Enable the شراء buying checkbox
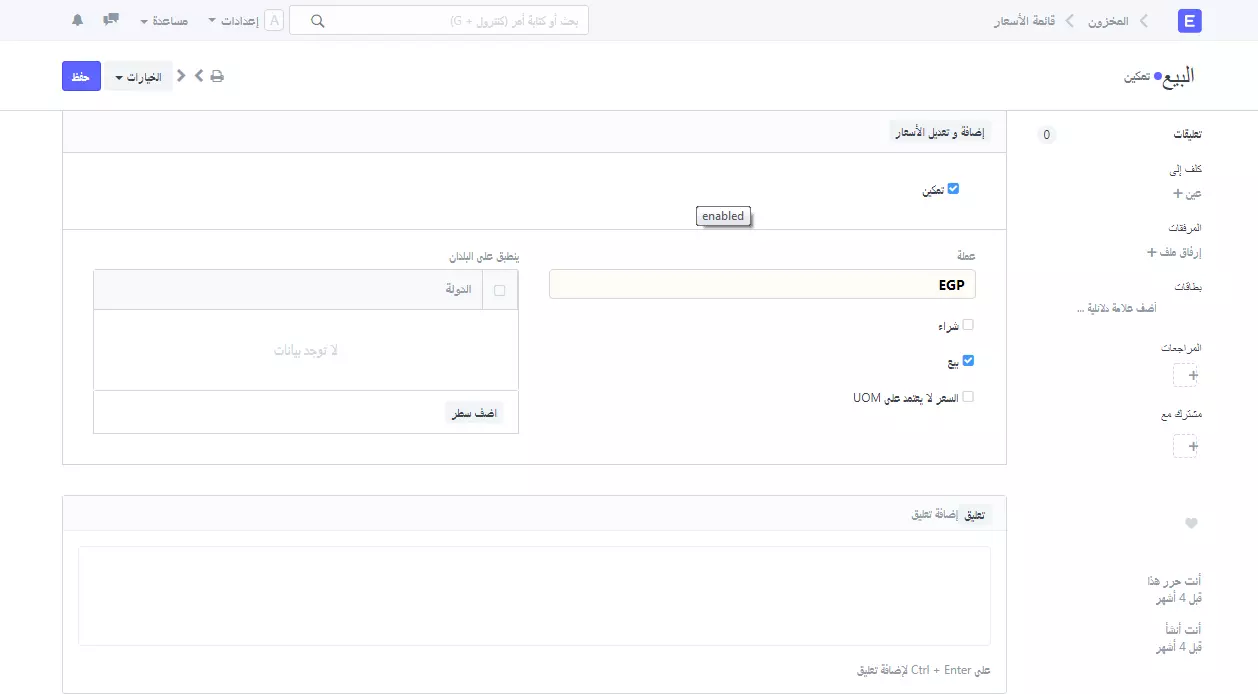The width and height of the screenshot is (1258, 694). coord(968,325)
